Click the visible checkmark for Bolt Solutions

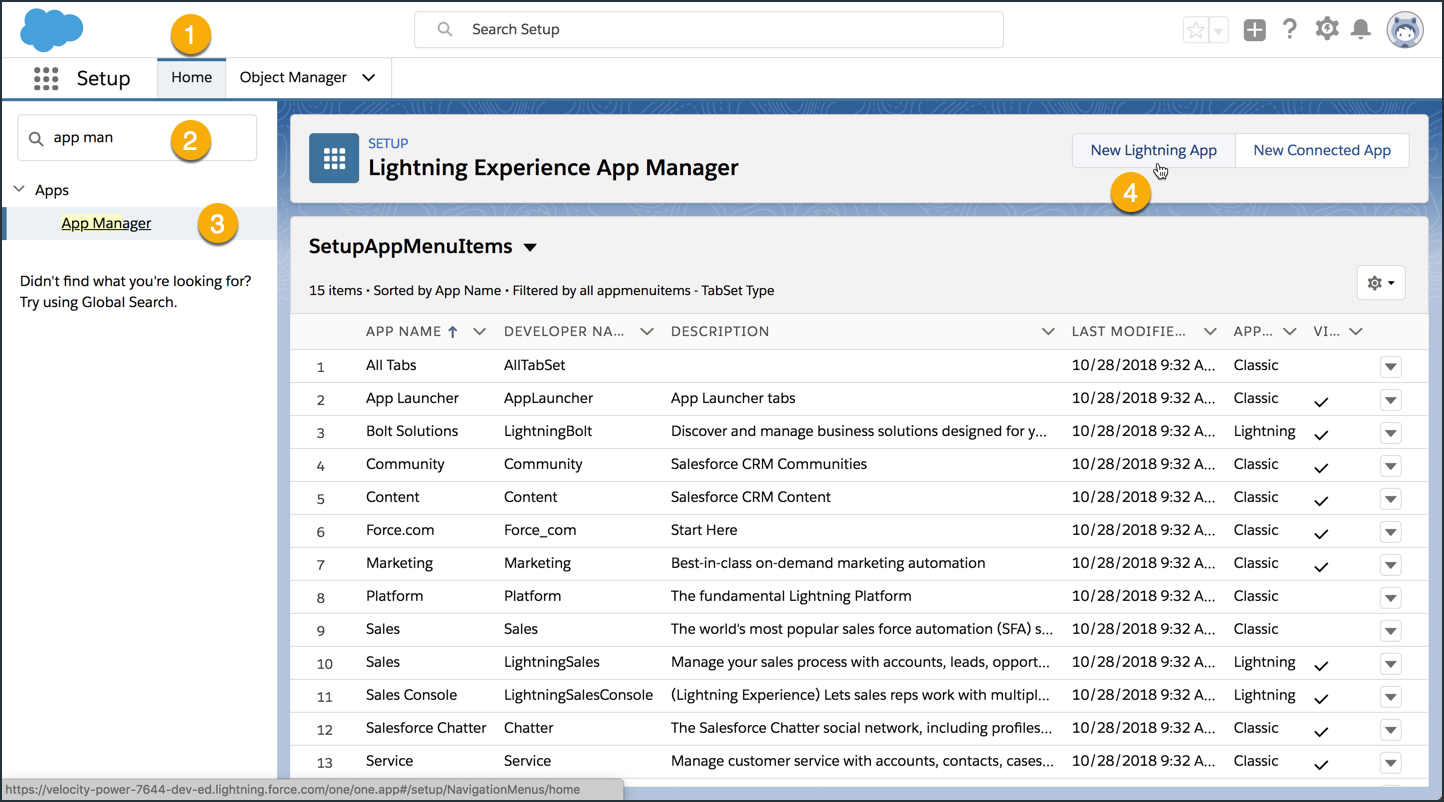pyautogui.click(x=1321, y=435)
